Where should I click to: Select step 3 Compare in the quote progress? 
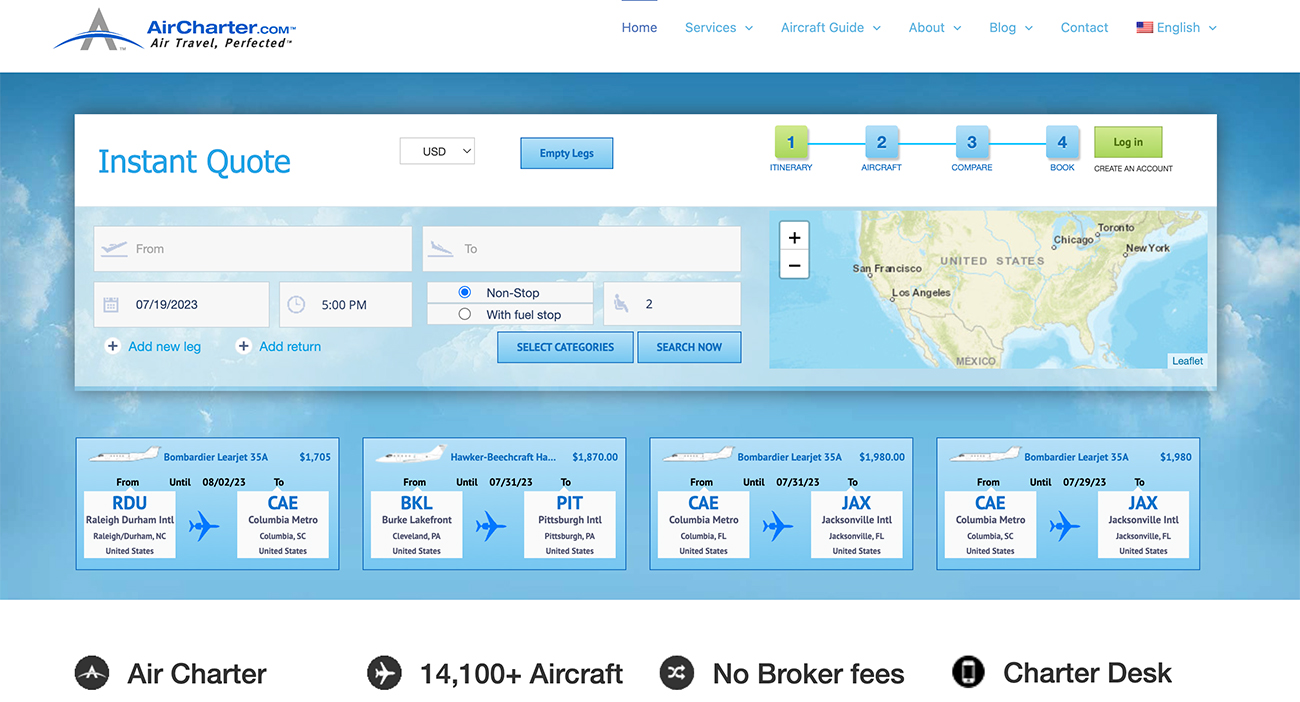pyautogui.click(x=971, y=142)
